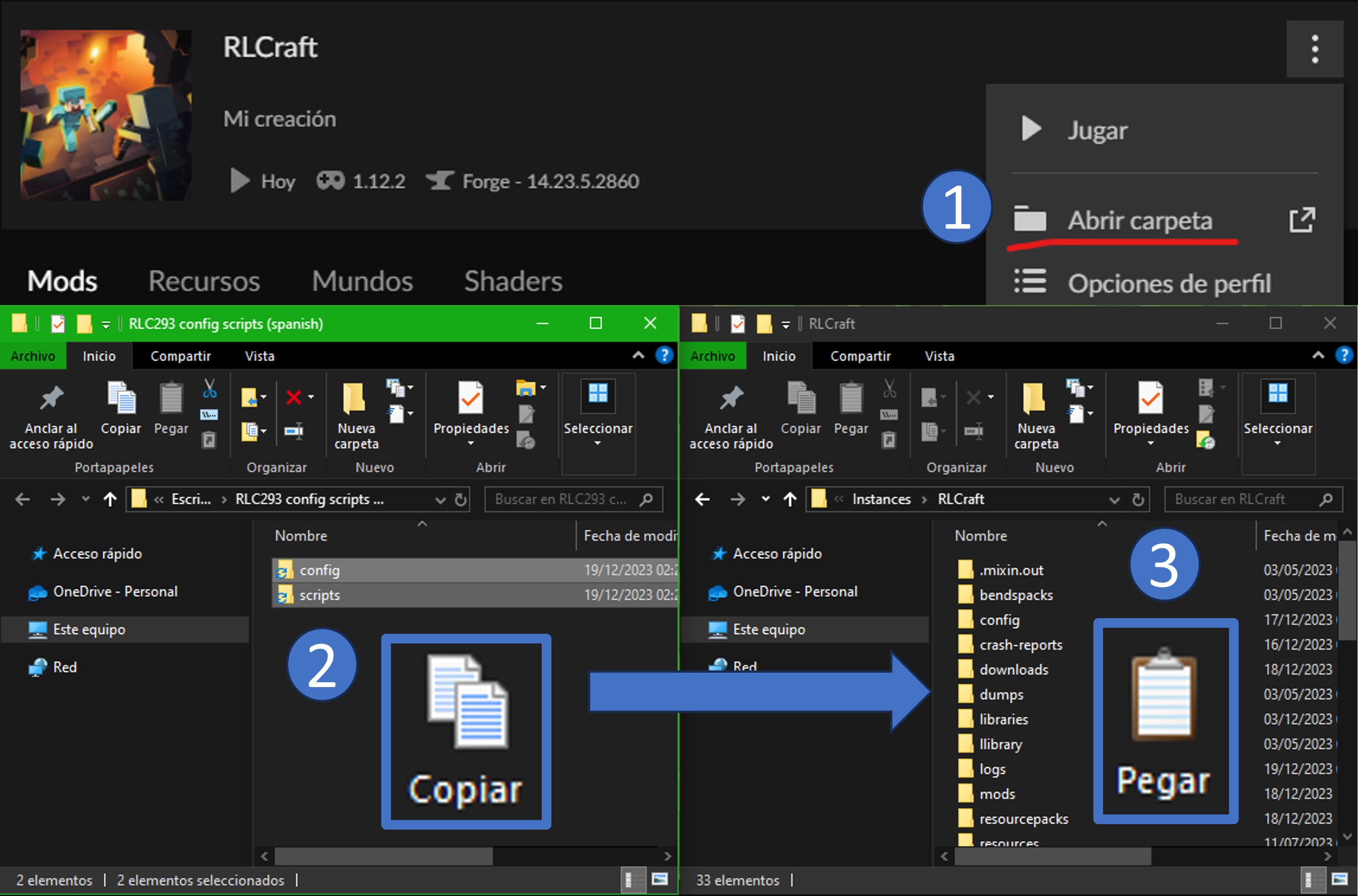Switch to large thumbnails view in the left status bar
1358x896 pixels.
(x=660, y=879)
